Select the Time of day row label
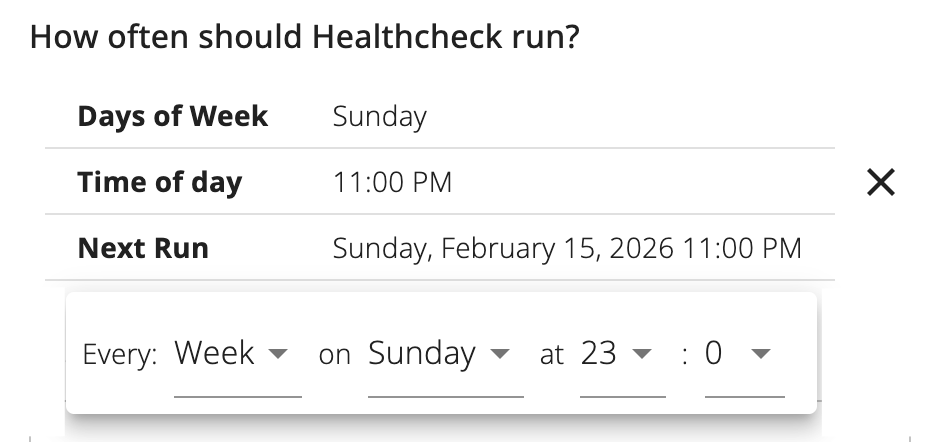The image size is (946, 442). pyautogui.click(x=160, y=182)
